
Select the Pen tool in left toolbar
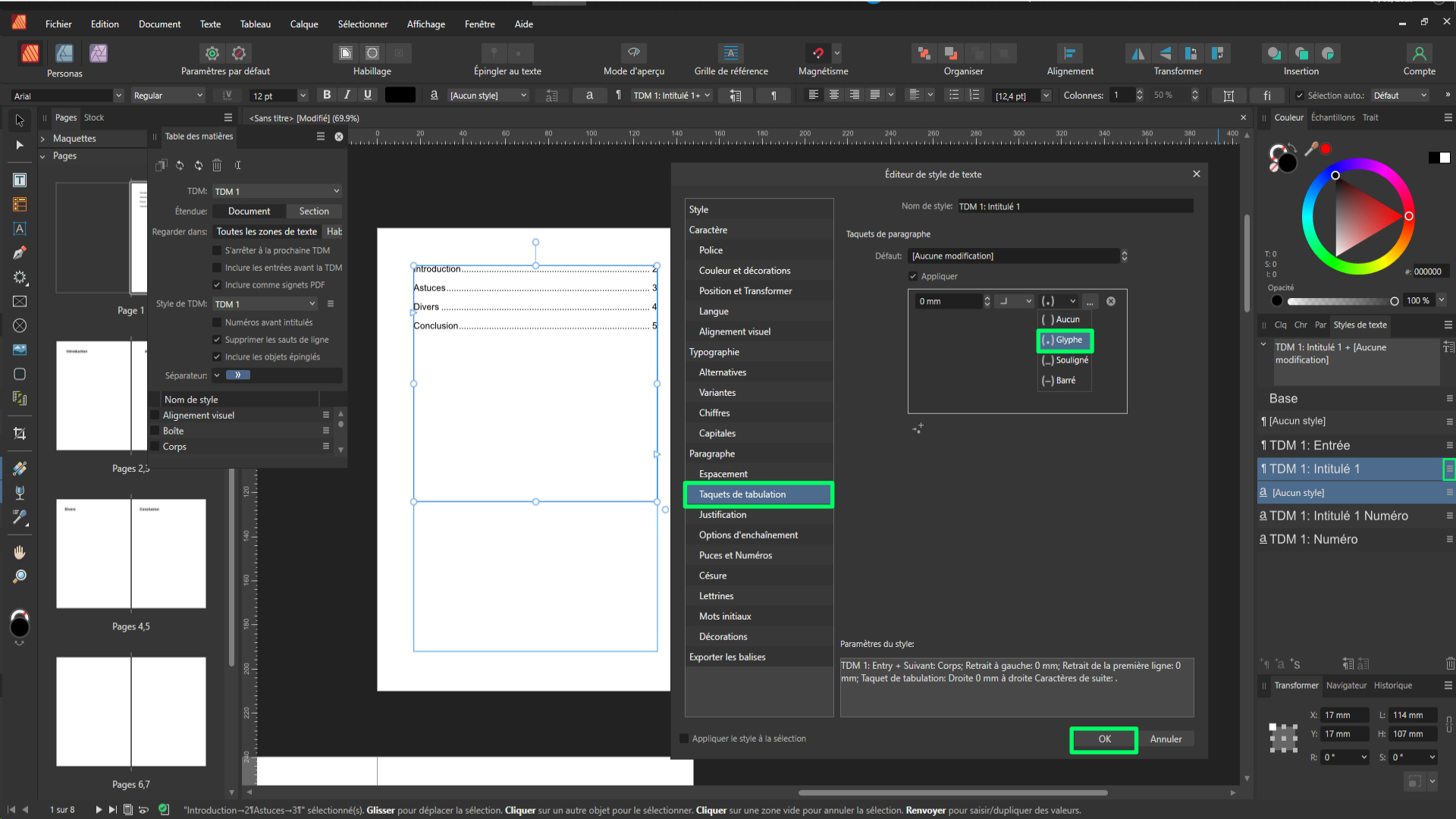pos(20,253)
